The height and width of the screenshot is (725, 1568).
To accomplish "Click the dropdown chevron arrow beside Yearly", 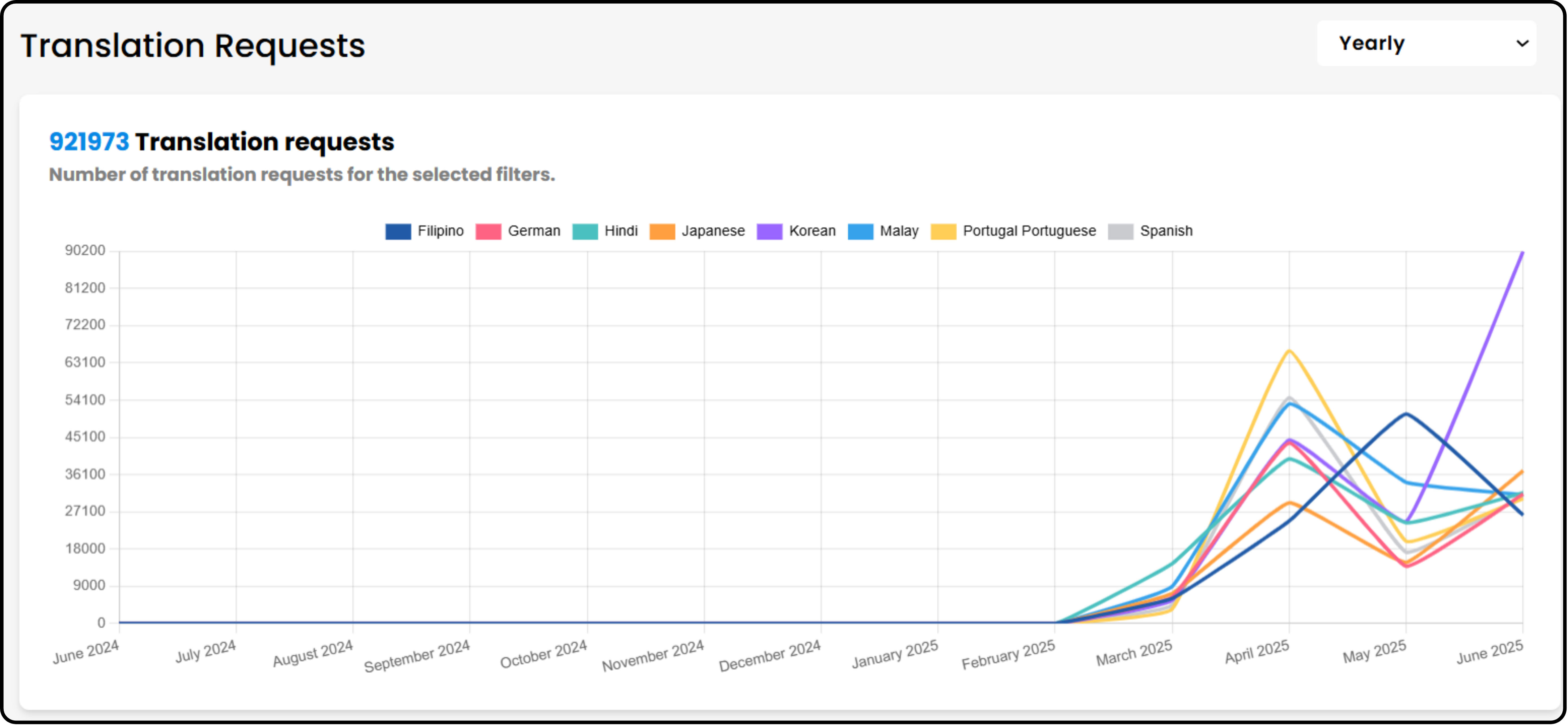I will click(x=1522, y=43).
